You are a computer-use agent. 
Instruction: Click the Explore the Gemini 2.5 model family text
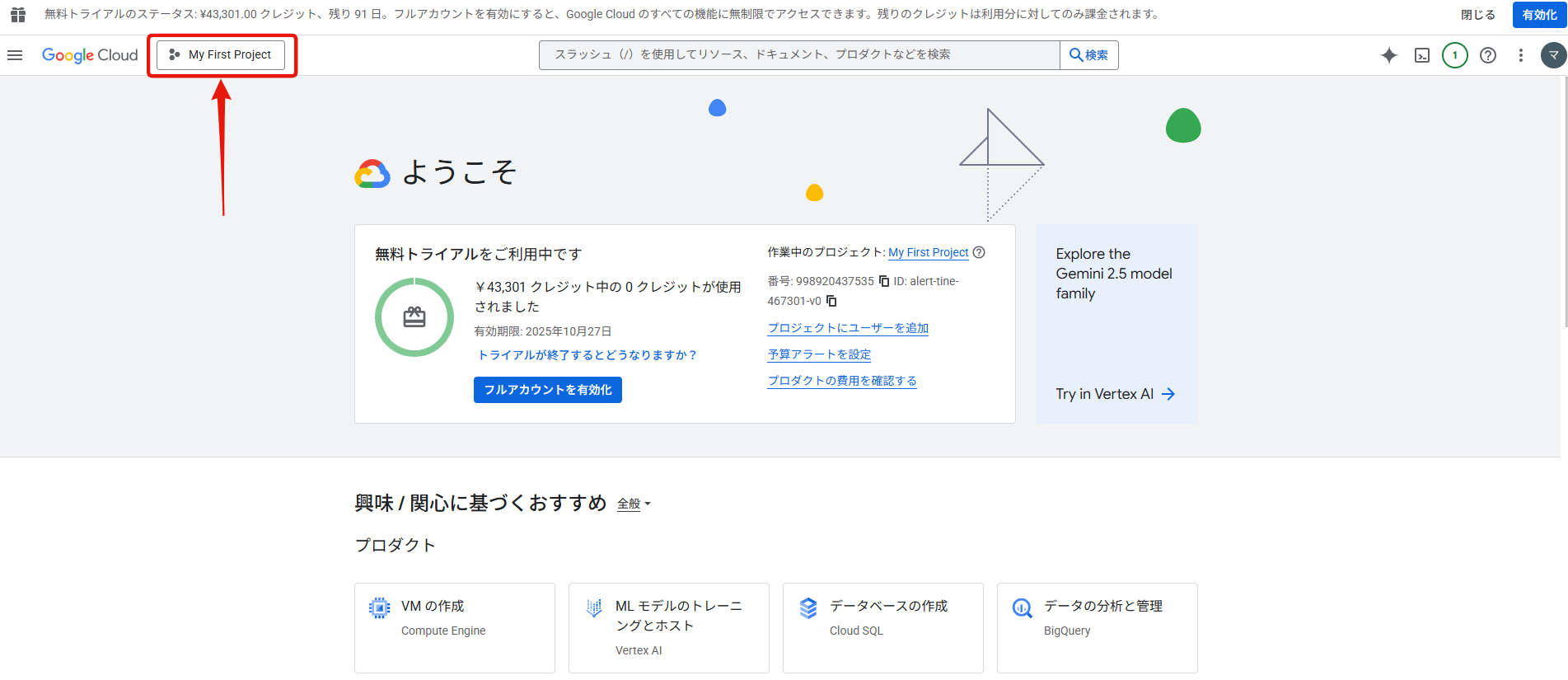[1114, 274]
